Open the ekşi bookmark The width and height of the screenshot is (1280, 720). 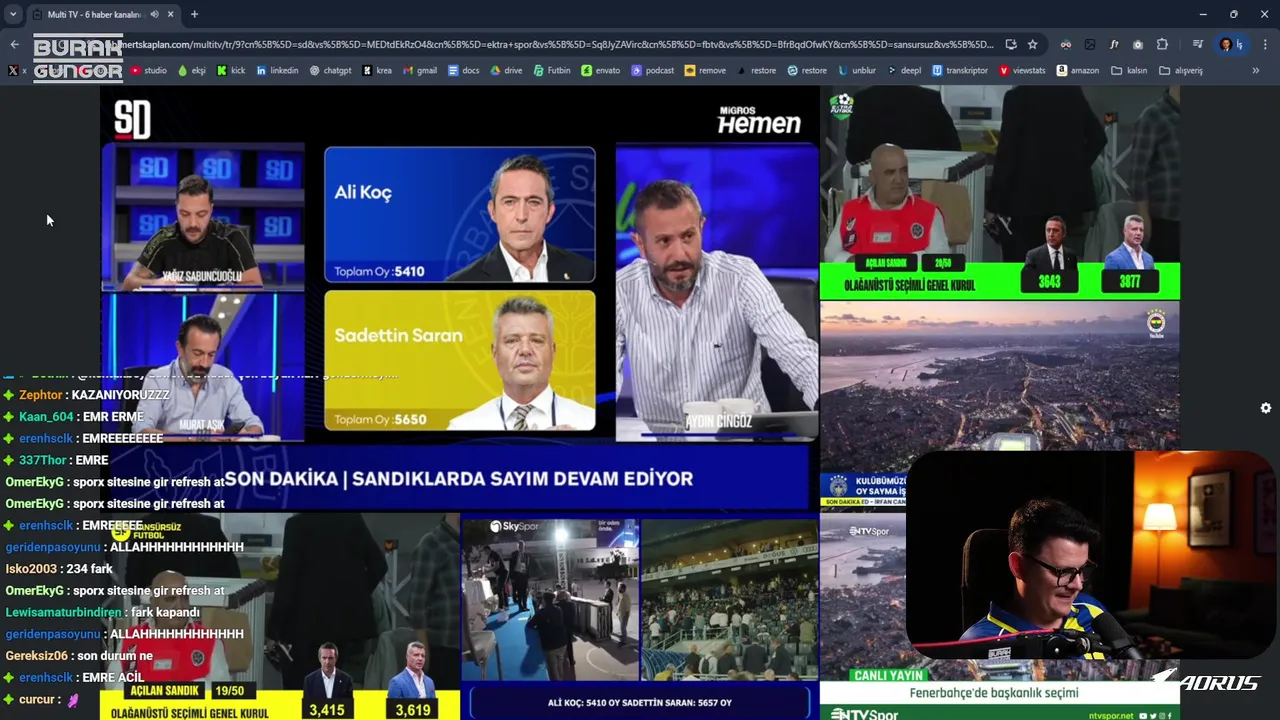191,71
